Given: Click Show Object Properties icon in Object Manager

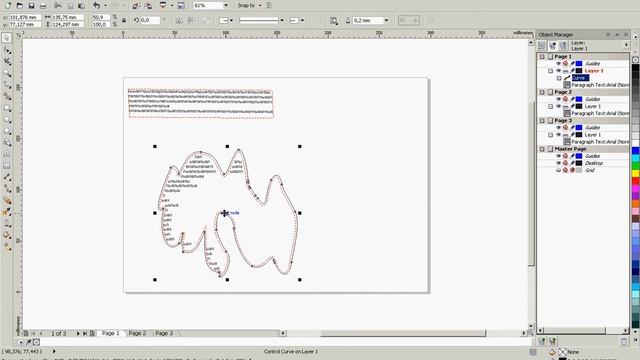Looking at the screenshot, I should pos(542,45).
